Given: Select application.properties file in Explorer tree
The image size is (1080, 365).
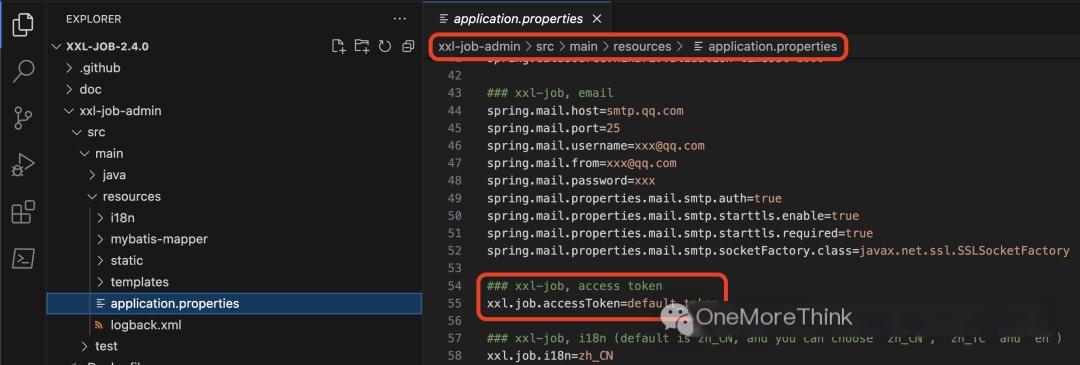Looking at the screenshot, I should (234, 303).
